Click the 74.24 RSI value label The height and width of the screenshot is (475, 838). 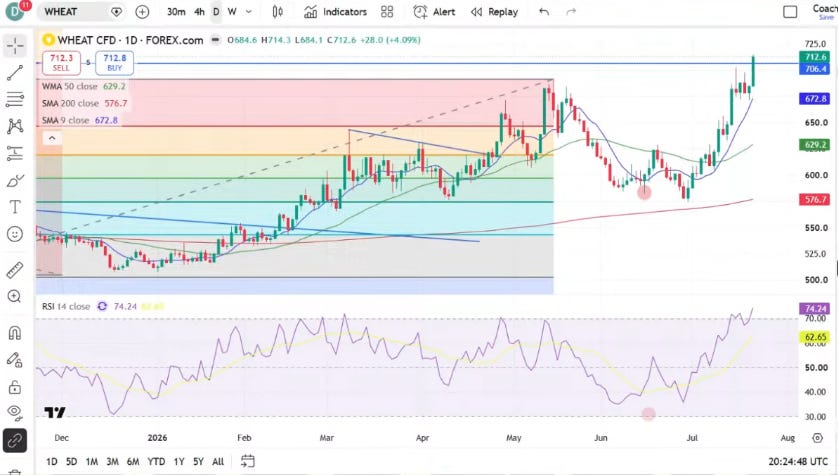[814, 309]
